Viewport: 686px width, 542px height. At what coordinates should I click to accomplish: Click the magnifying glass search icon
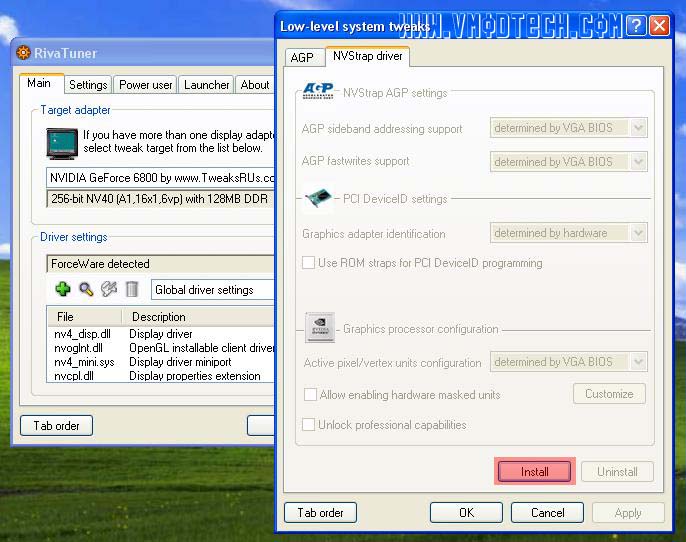pyautogui.click(x=86, y=289)
